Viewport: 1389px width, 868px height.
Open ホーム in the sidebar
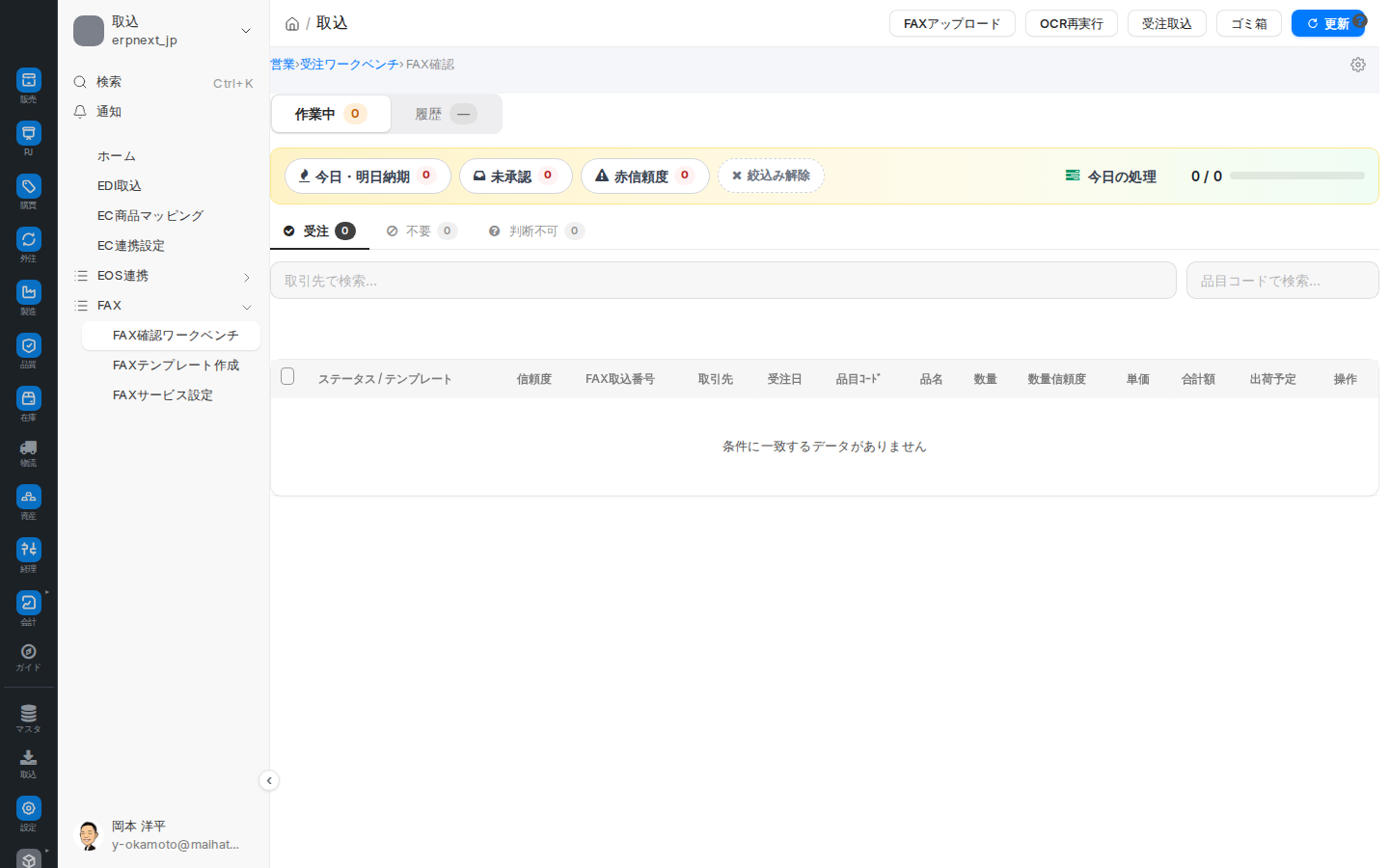click(117, 156)
